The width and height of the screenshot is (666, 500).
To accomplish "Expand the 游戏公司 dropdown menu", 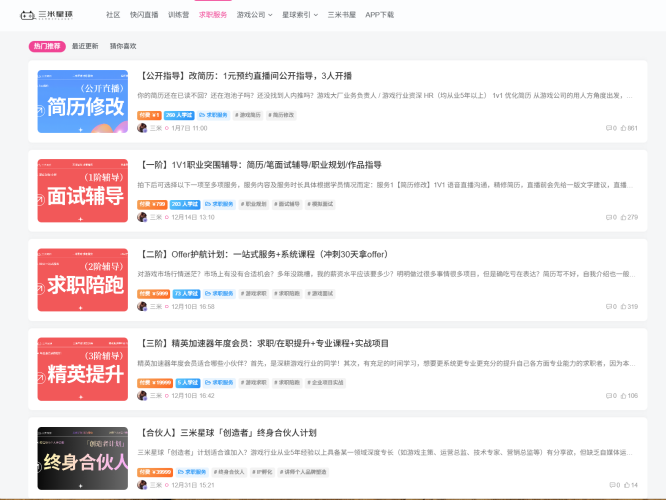I will [254, 15].
